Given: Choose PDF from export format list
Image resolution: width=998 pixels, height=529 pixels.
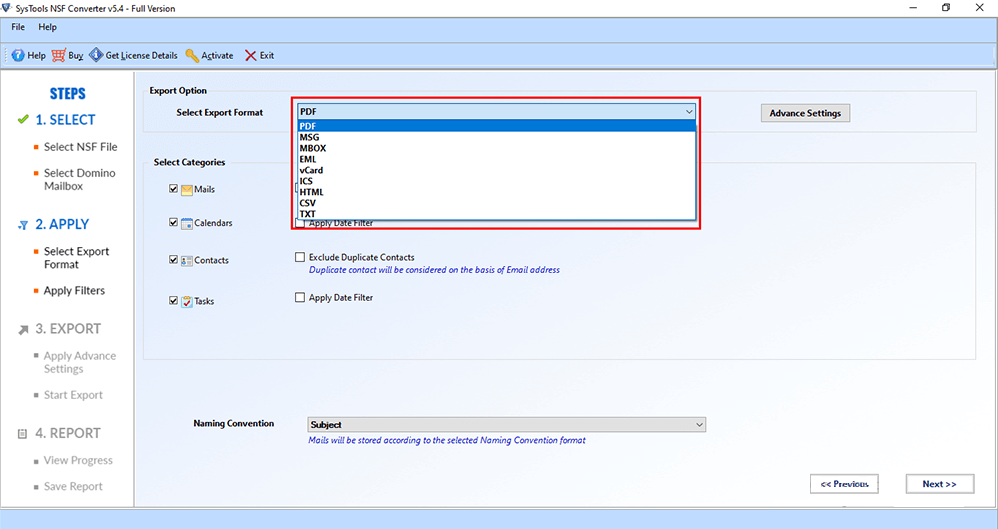Looking at the screenshot, I should click(x=496, y=126).
